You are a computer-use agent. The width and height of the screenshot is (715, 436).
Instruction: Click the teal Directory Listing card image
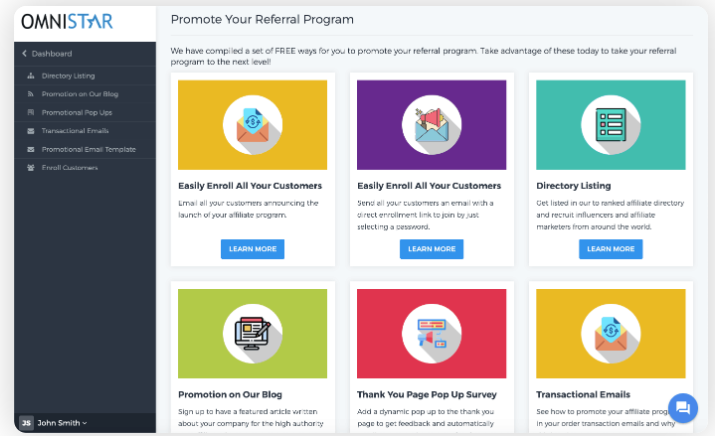point(610,125)
